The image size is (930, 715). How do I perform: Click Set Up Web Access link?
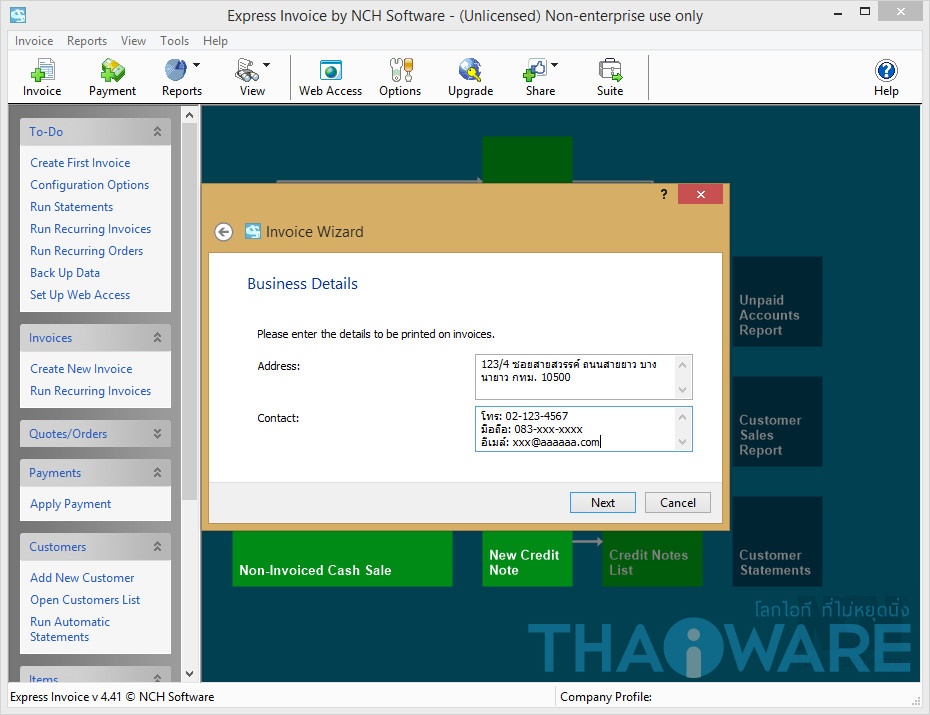[80, 295]
